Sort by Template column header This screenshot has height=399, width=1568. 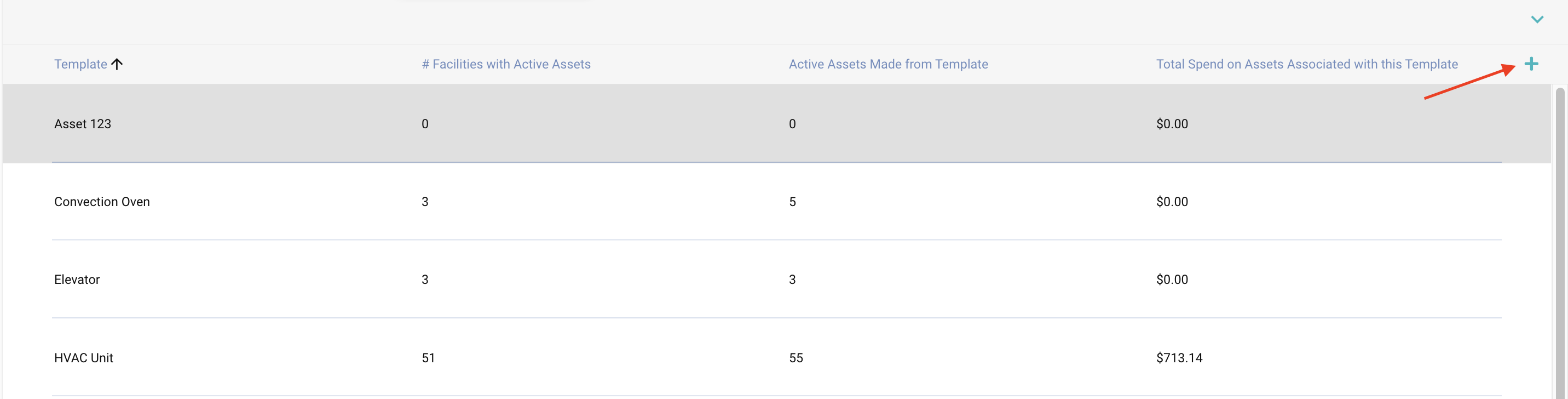pos(80,64)
